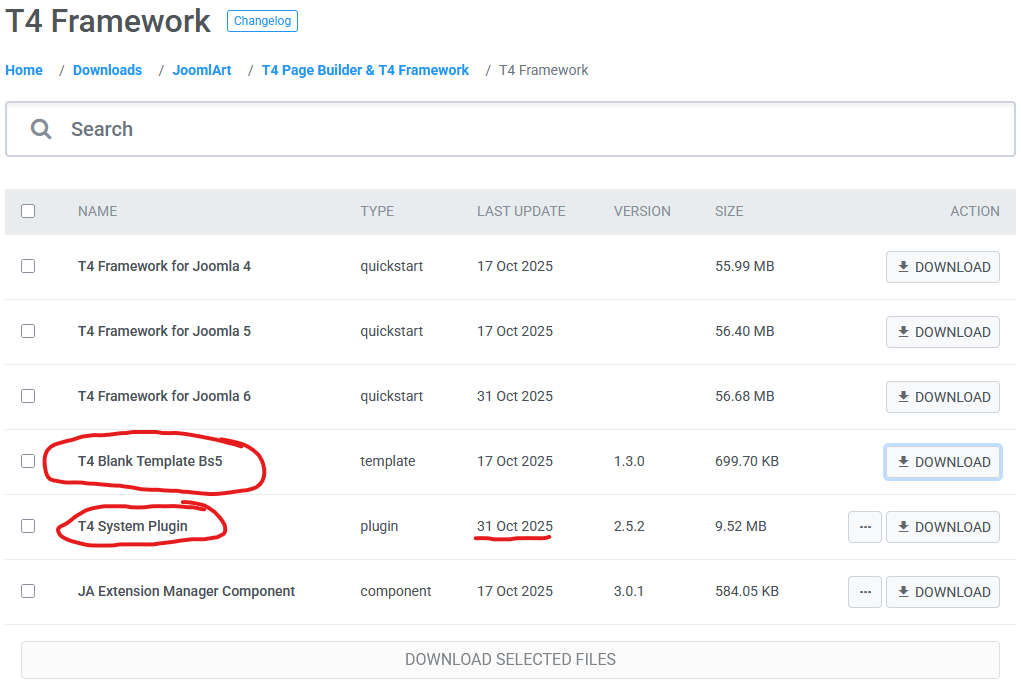Click the T4 Framework breadcrumb current item

543,70
